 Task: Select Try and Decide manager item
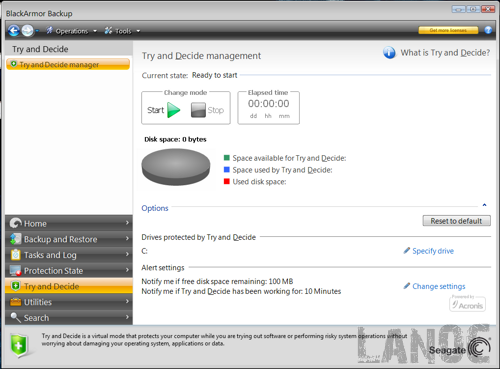pos(68,64)
